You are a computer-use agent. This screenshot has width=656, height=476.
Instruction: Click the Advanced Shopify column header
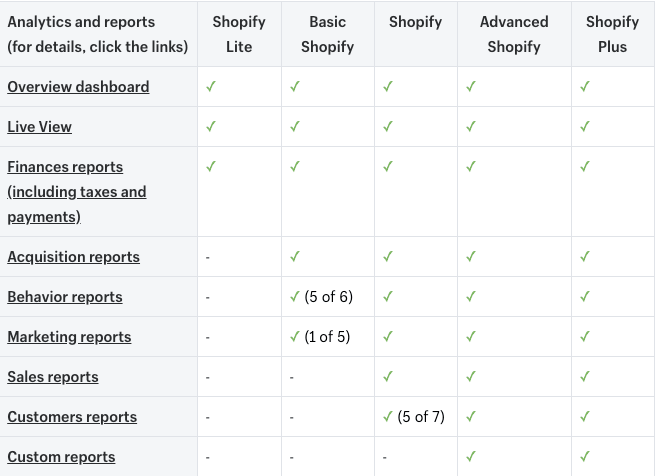[514, 34]
